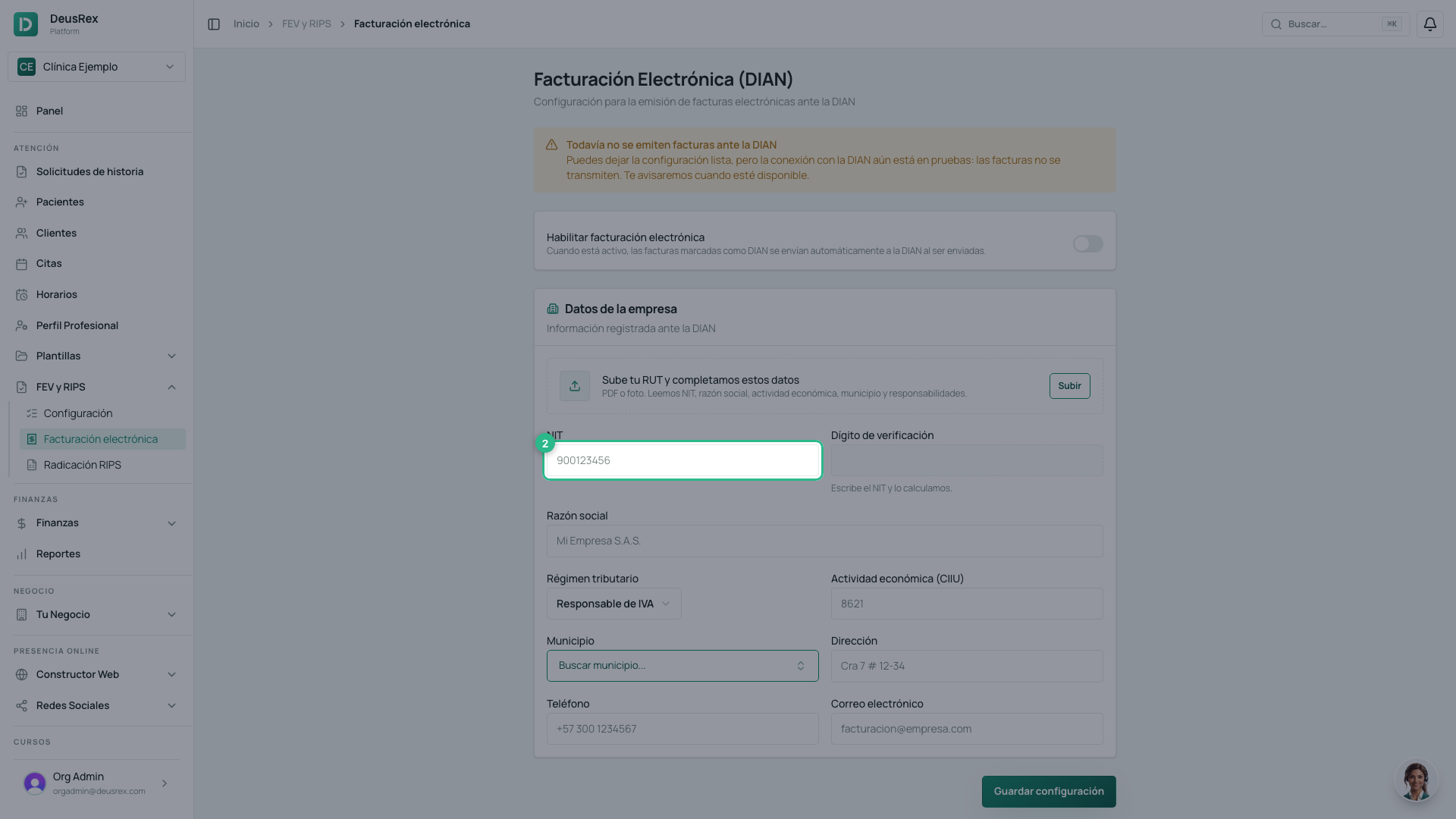Click the Dirección input field
This screenshot has width=1456, height=819.
[967, 667]
